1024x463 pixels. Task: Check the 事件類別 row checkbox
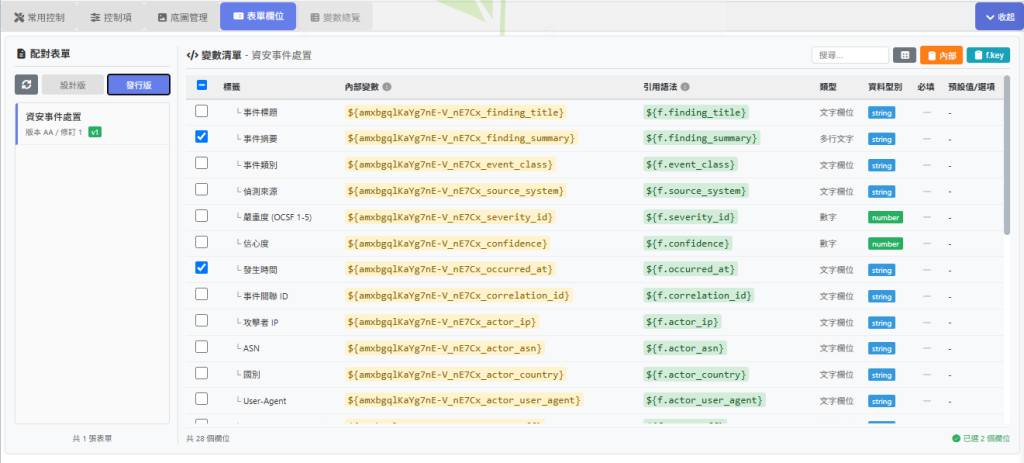(202, 163)
